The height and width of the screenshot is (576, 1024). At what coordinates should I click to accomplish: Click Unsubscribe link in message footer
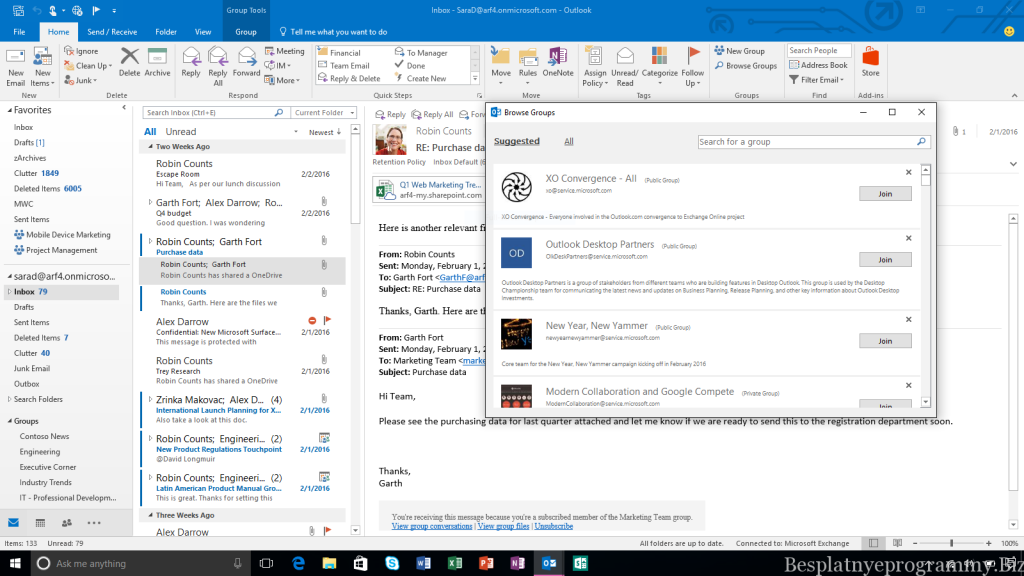pos(553,526)
